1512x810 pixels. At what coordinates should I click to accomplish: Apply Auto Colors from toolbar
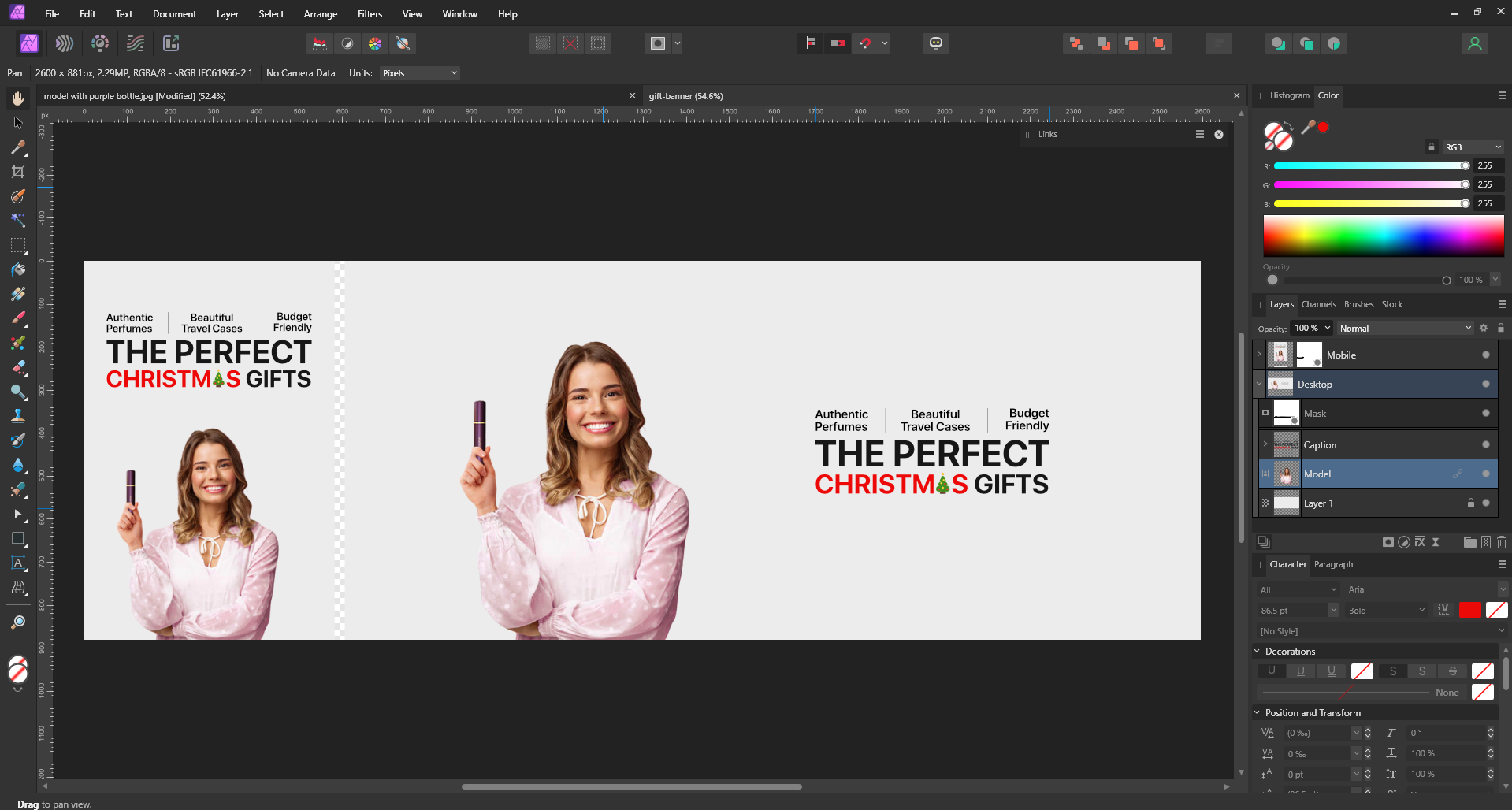coord(375,43)
